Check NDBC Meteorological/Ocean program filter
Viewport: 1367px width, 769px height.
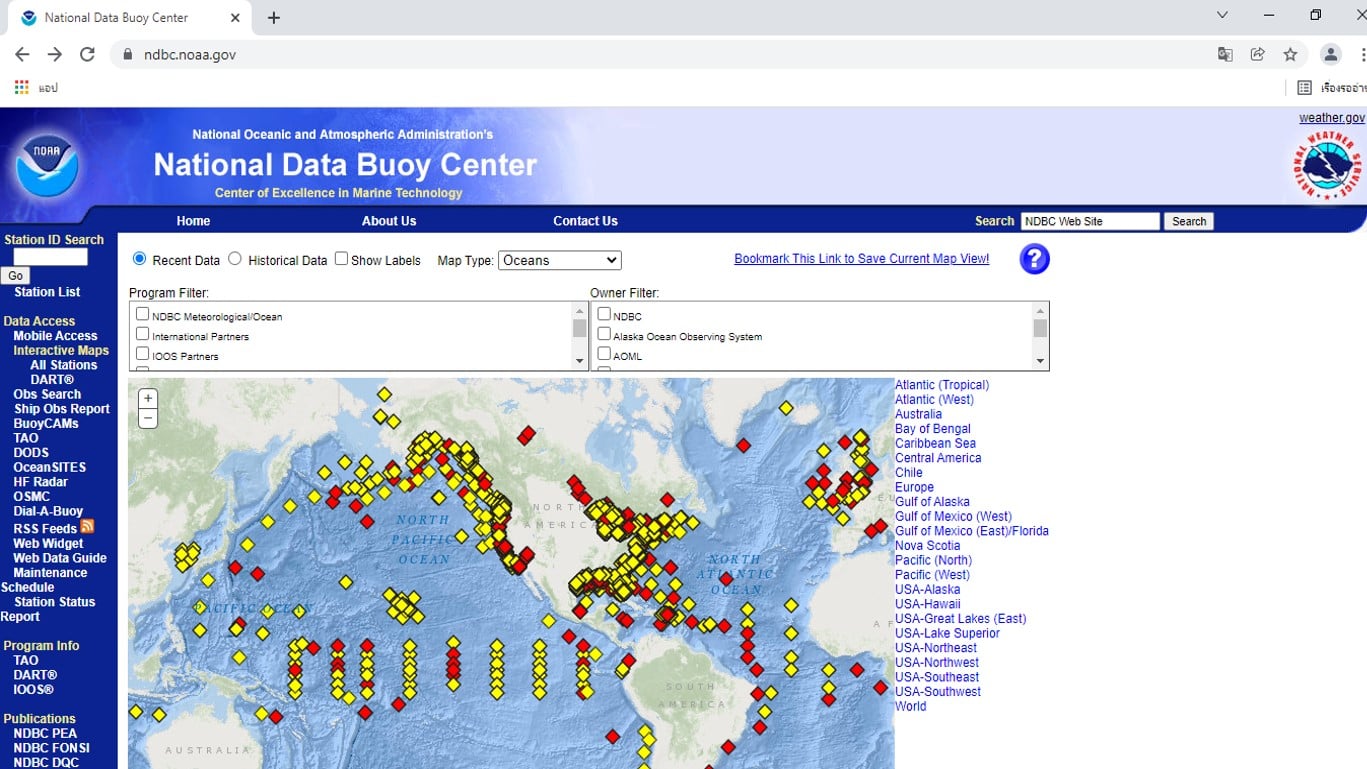point(142,314)
